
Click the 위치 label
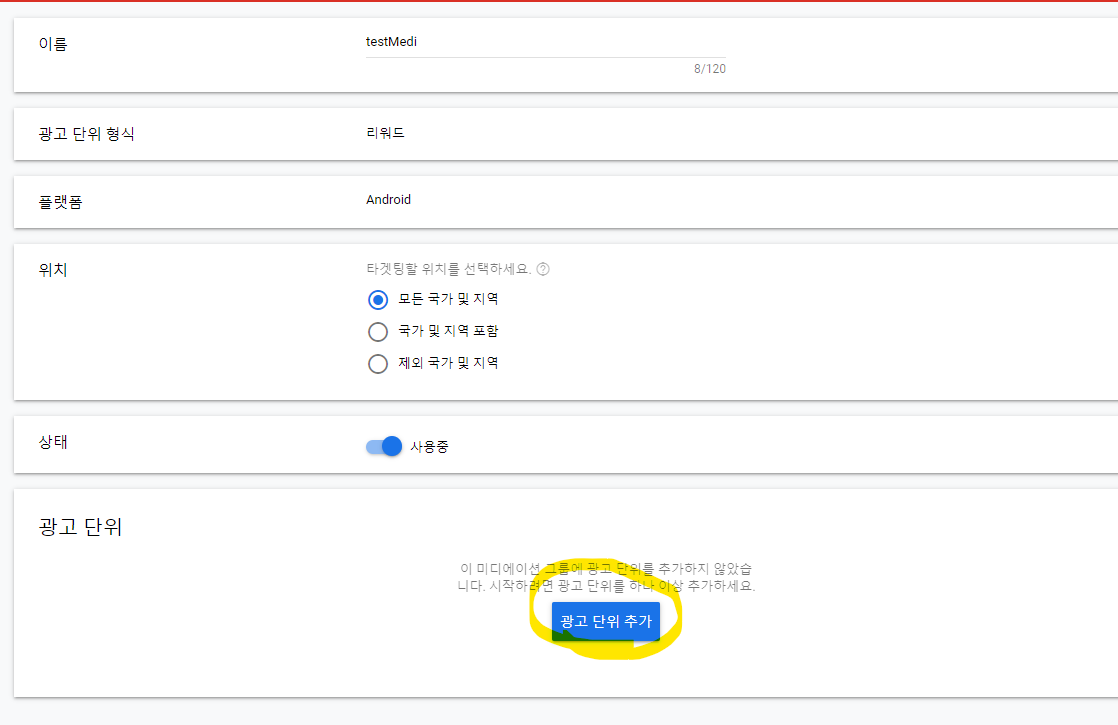tap(53, 270)
